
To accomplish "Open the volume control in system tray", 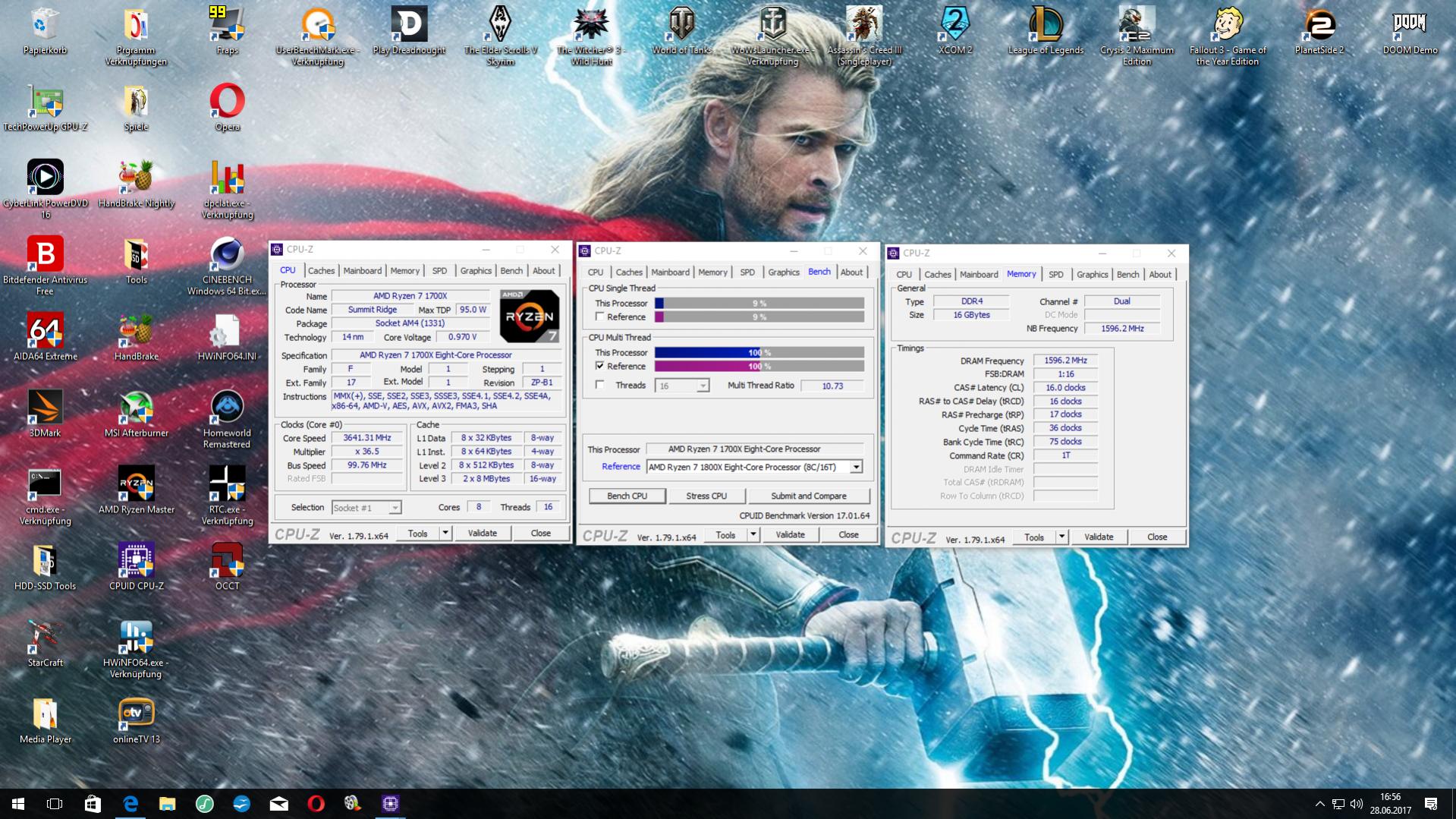I will point(1357,804).
